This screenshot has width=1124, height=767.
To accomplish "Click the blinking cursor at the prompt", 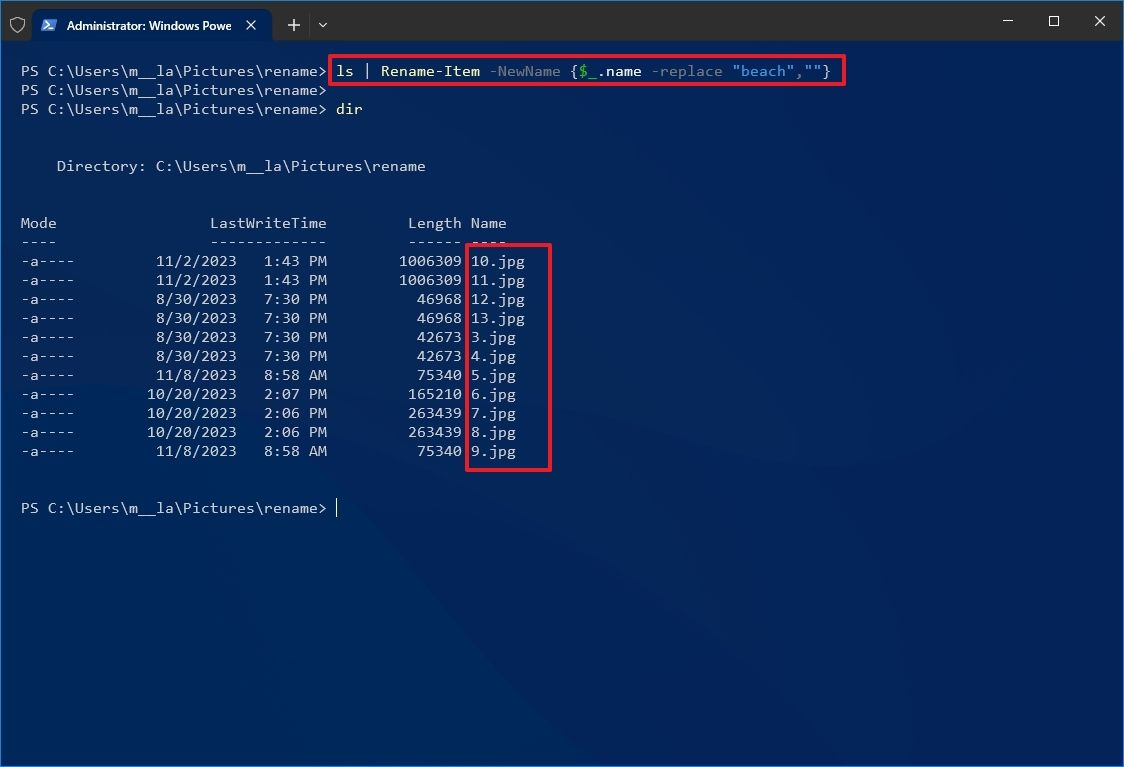I will coord(337,508).
